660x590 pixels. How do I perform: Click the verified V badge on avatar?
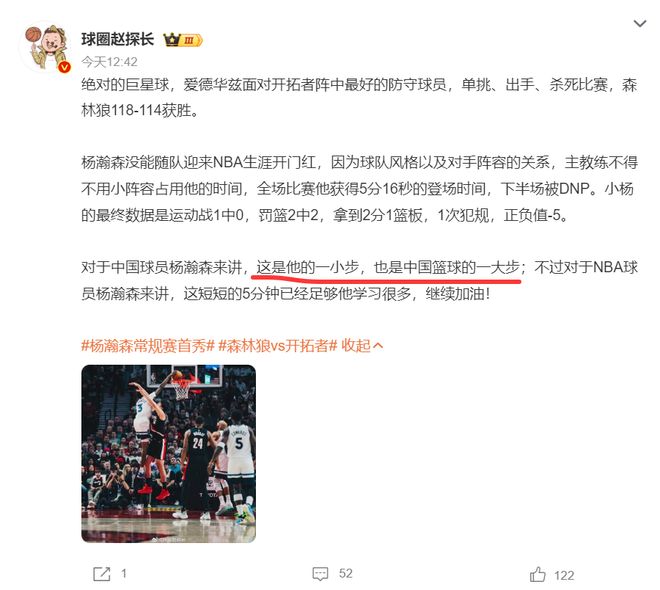tap(64, 67)
